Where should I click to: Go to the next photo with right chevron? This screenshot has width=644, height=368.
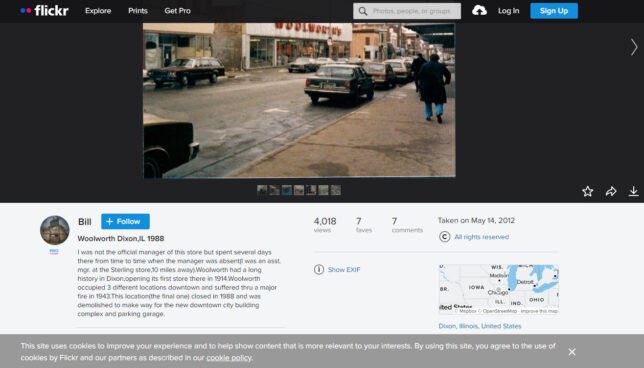(x=634, y=47)
